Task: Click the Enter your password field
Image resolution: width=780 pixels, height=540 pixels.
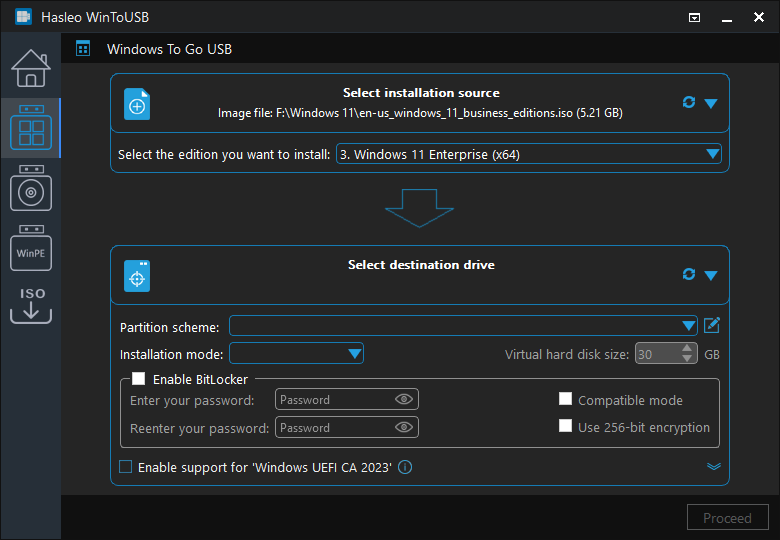Action: (347, 399)
